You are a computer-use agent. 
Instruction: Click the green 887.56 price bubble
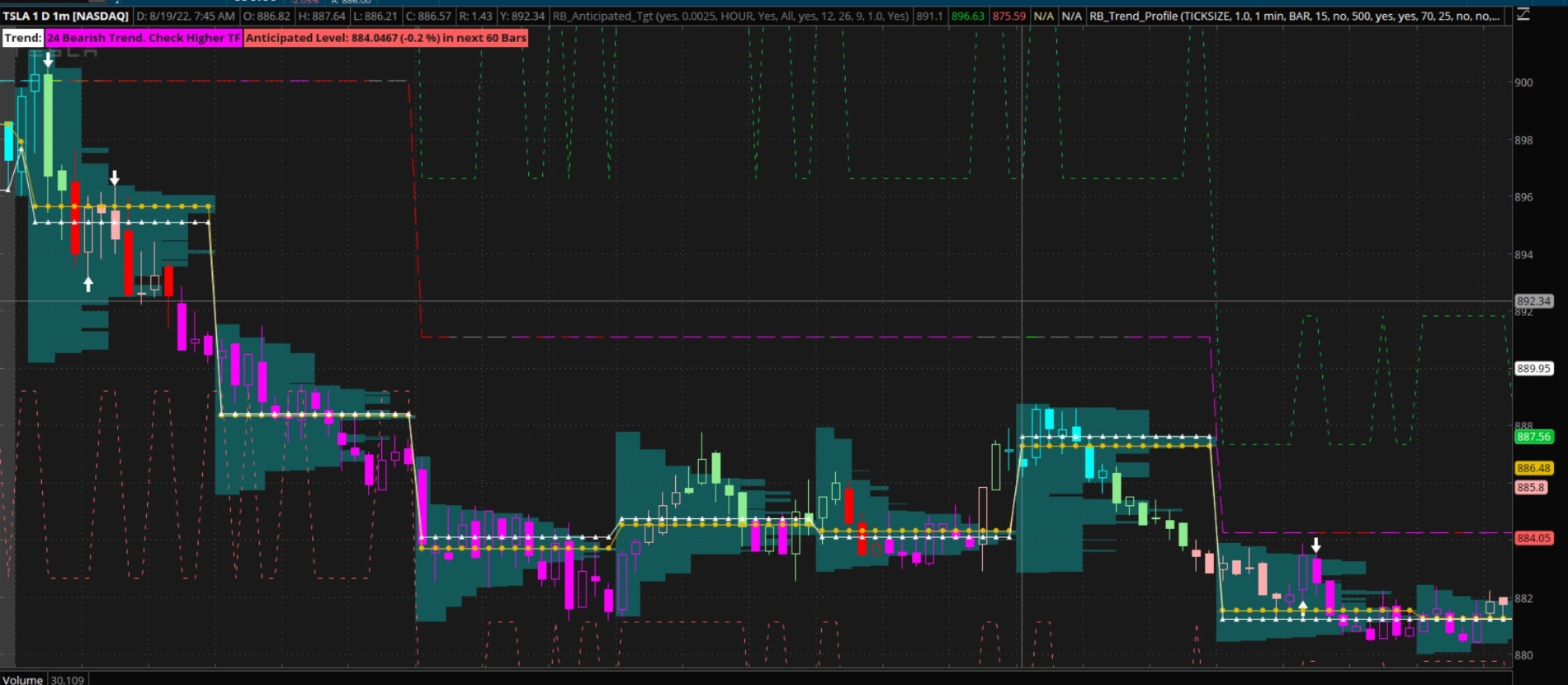click(x=1533, y=437)
